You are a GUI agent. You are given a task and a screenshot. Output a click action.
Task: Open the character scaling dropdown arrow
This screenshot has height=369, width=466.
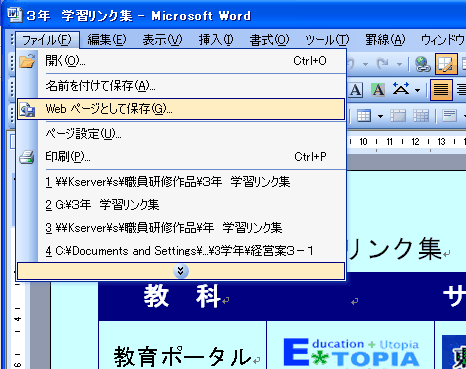[x=417, y=90]
